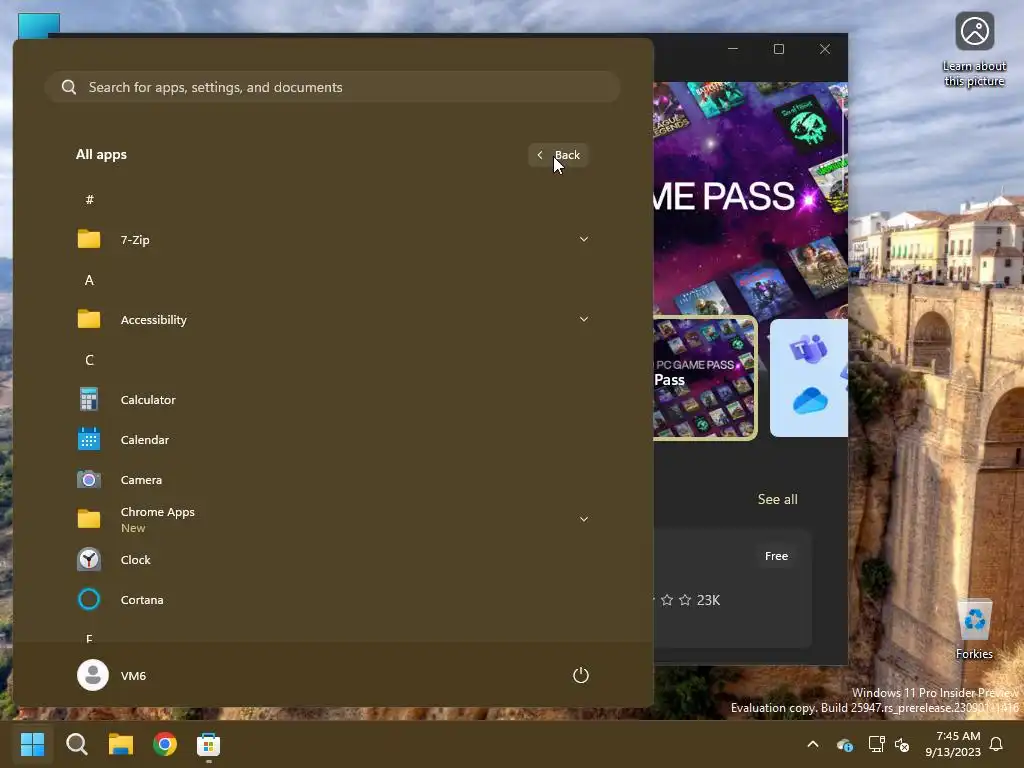The image size is (1024, 768).
Task: Launch the Clock app icon
Action: (89, 560)
